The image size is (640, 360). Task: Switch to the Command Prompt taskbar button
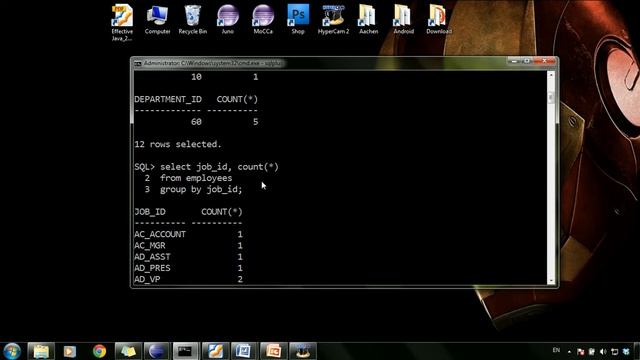click(x=185, y=351)
